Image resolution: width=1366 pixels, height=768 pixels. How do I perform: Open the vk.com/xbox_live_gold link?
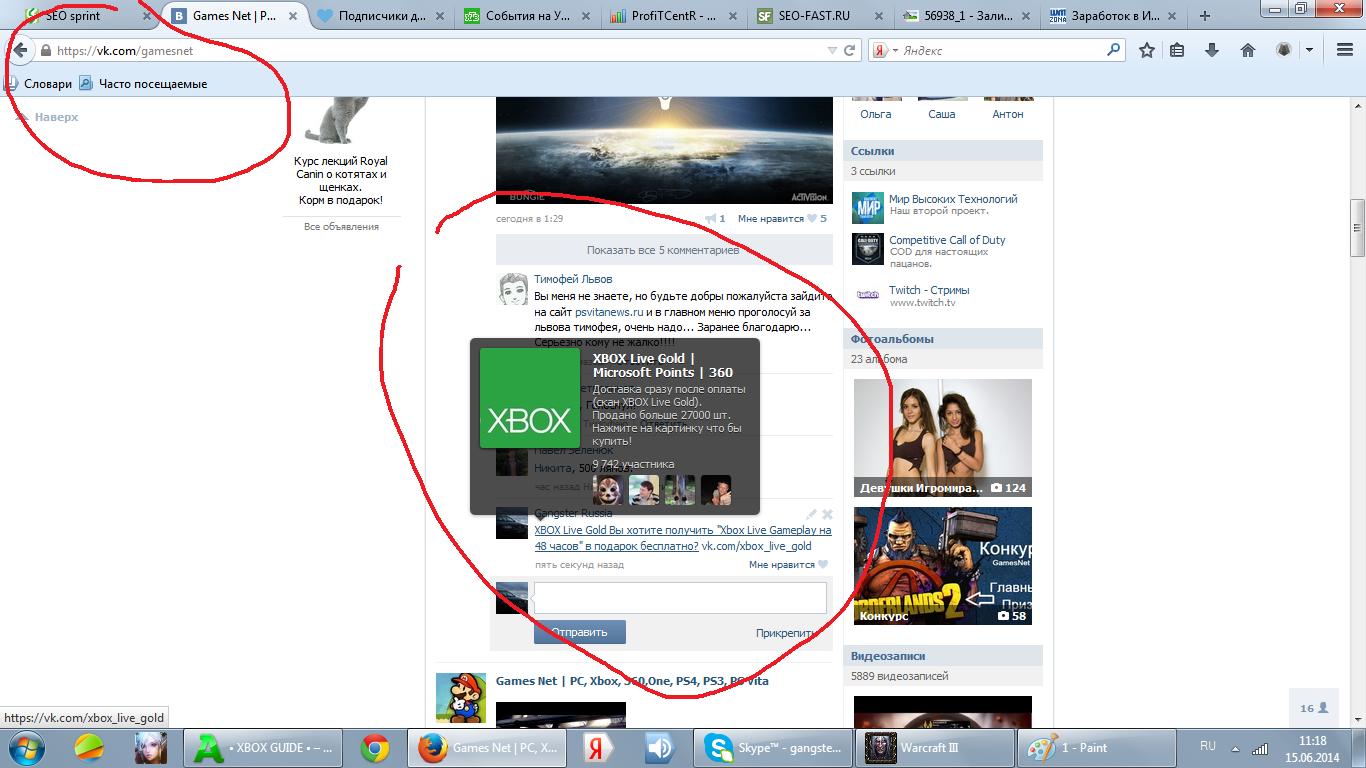tap(757, 546)
